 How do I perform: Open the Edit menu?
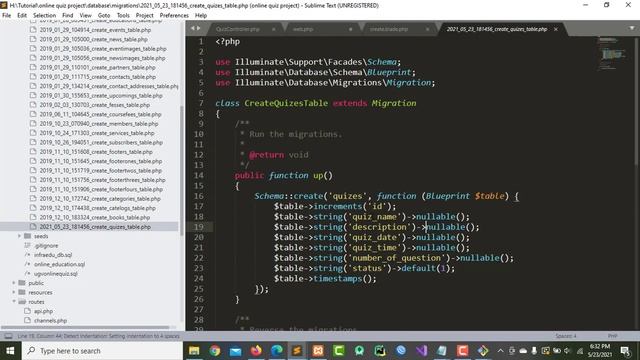[22, 16]
